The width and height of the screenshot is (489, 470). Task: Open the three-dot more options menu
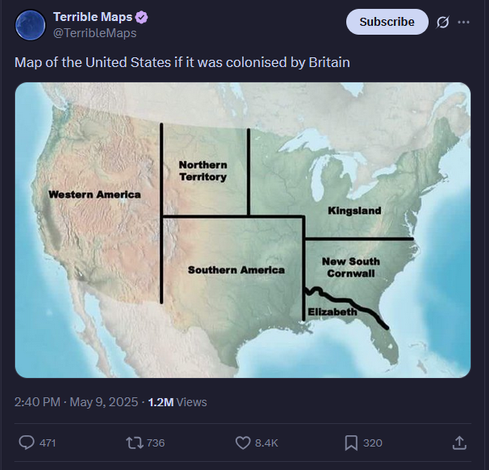tap(463, 22)
